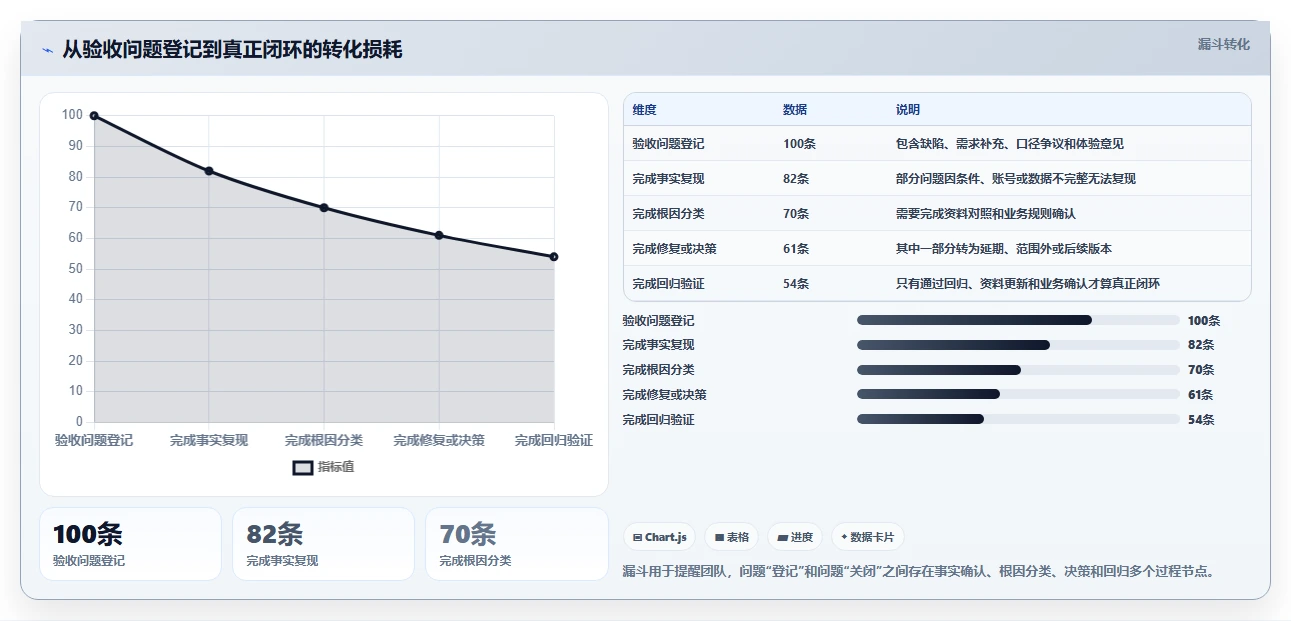Image resolution: width=1291 pixels, height=621 pixels.
Task: Select the 表格 chip
Action: click(732, 537)
